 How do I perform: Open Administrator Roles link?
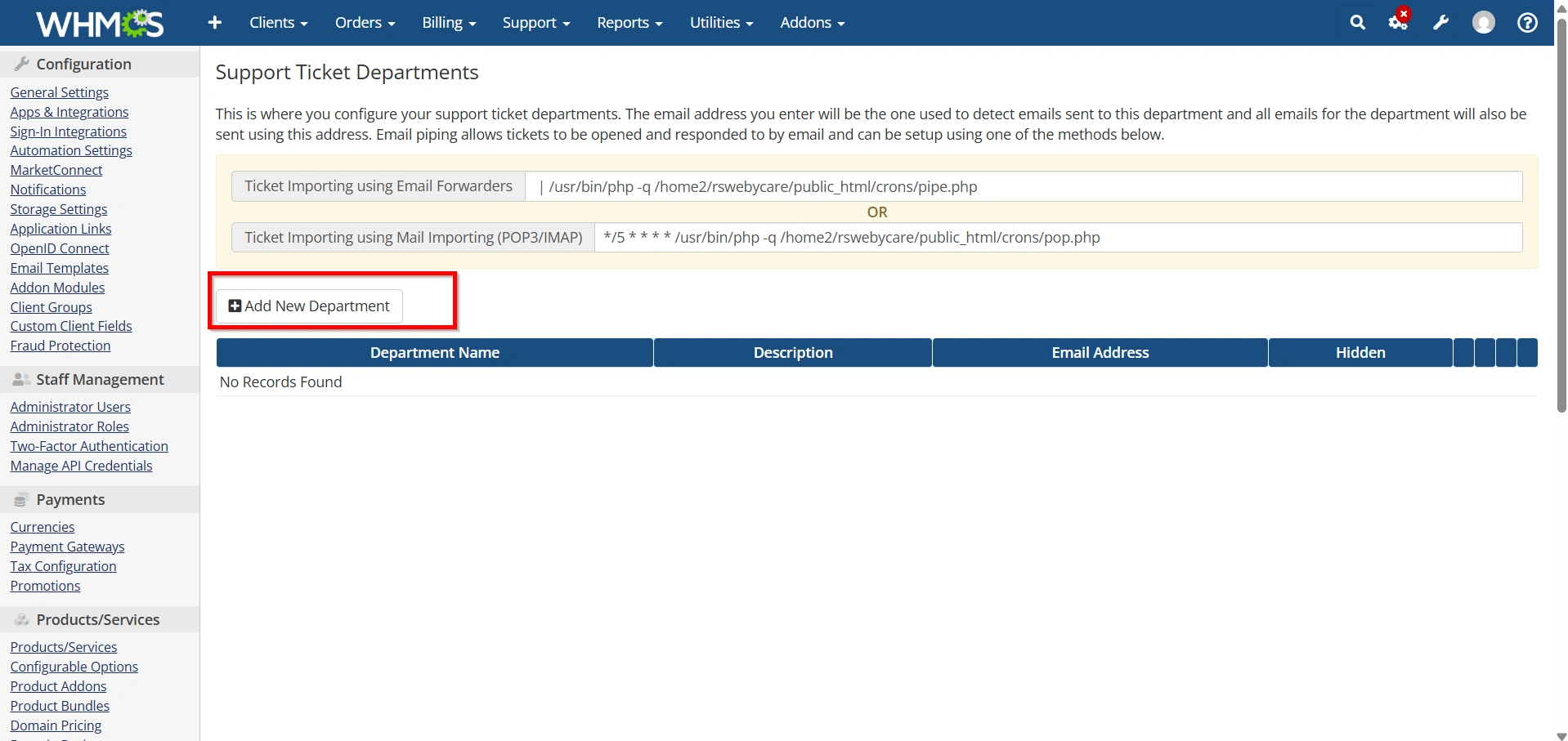69,426
